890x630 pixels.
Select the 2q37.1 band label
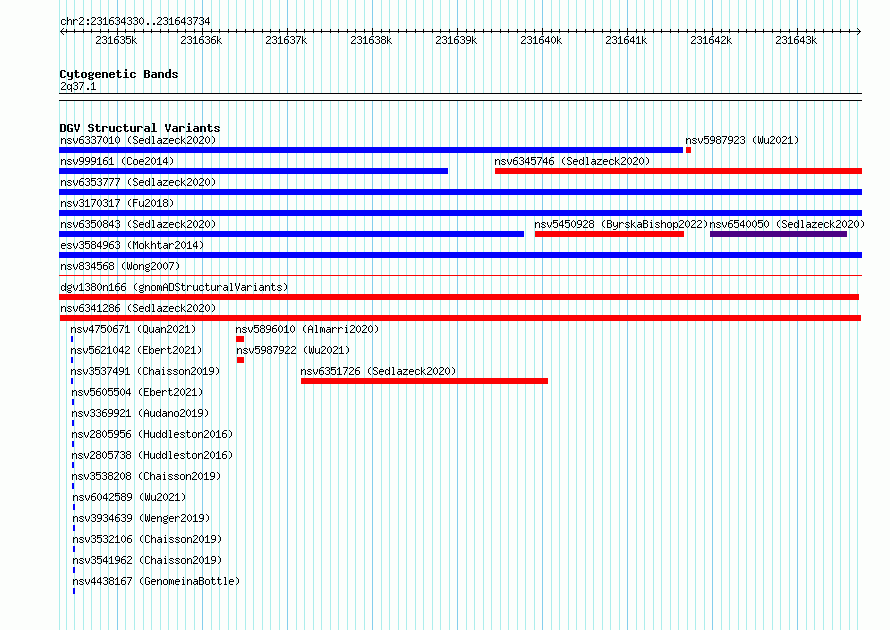(78, 86)
